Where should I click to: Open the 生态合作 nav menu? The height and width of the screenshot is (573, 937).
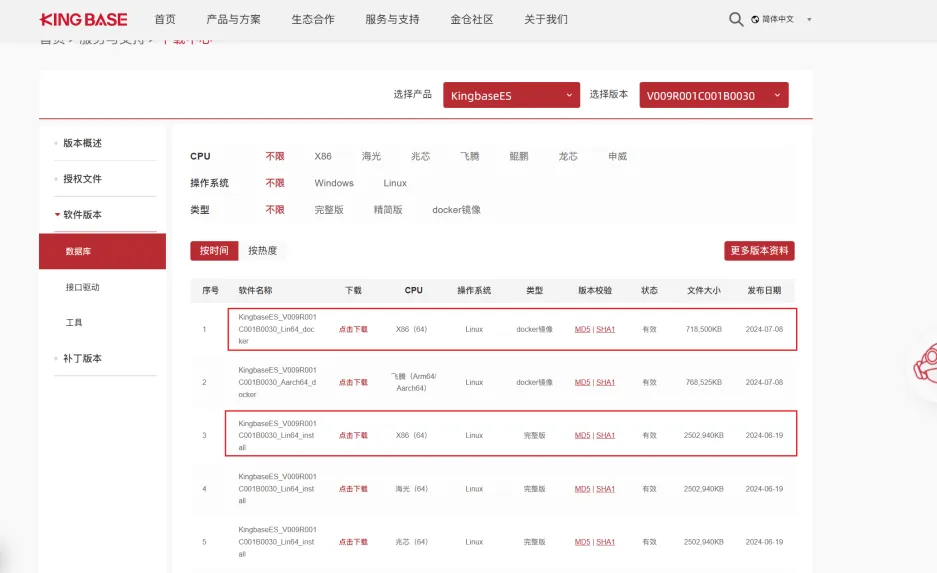(x=313, y=20)
